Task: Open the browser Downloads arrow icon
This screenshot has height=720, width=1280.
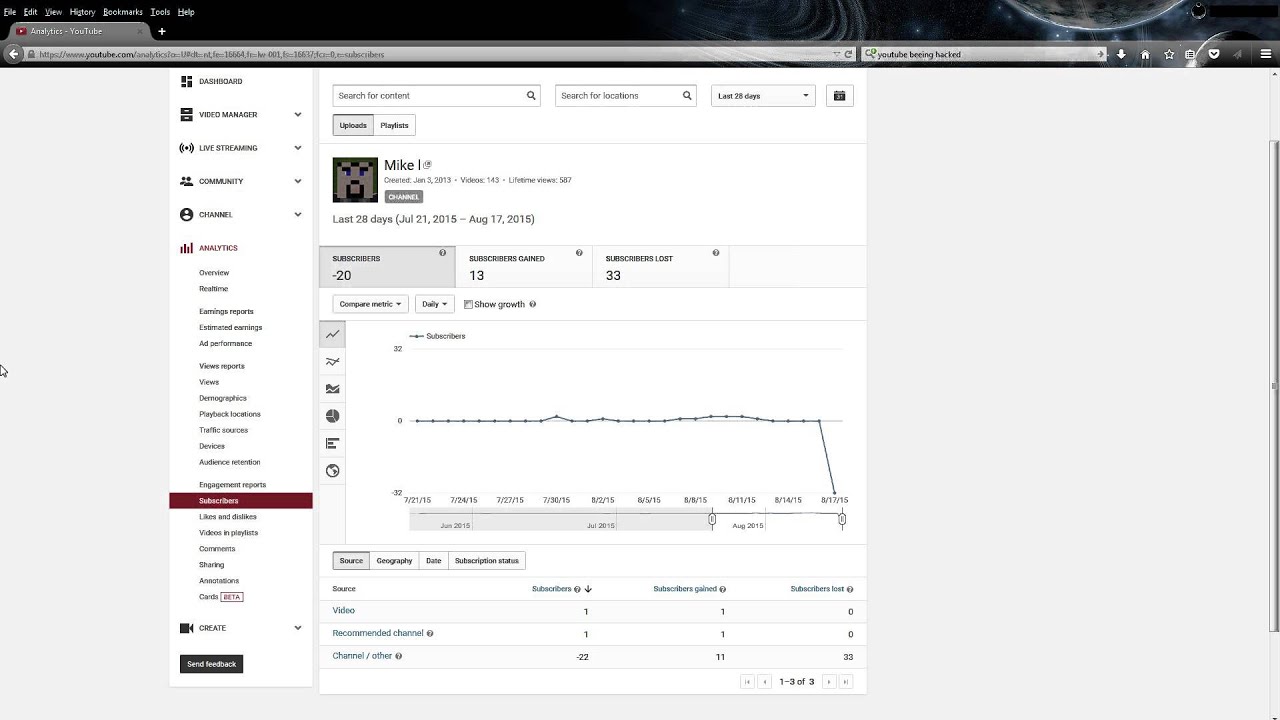Action: 1121,54
